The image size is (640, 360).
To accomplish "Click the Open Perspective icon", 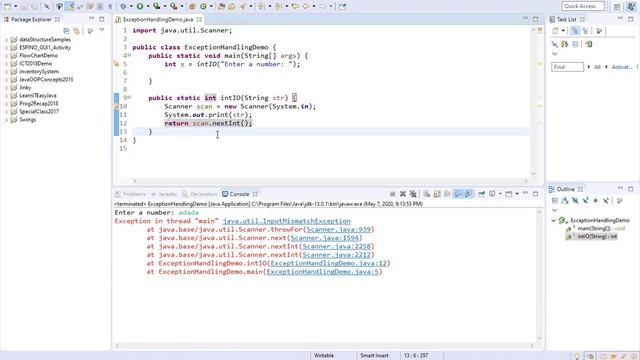I will pos(617,6).
